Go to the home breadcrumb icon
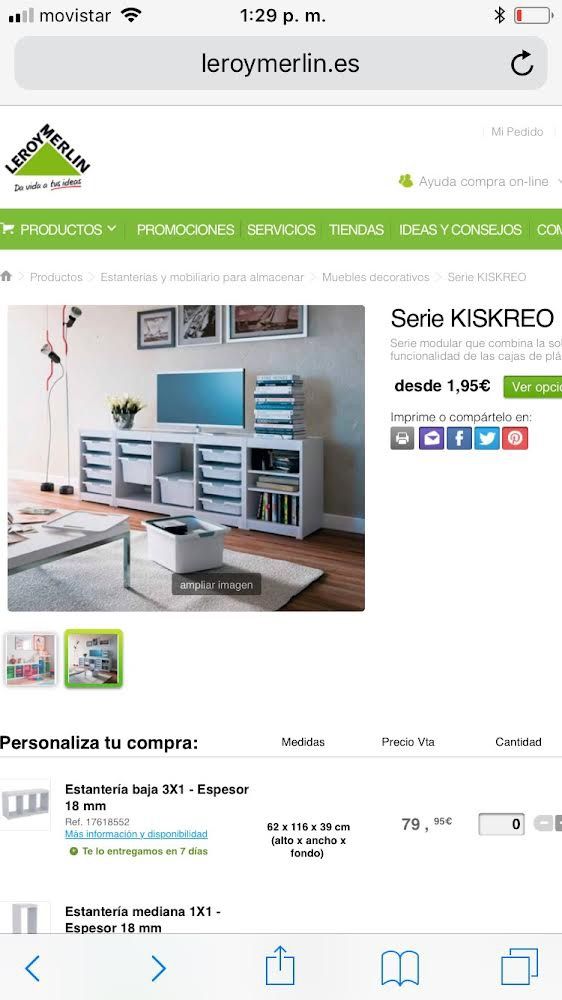This screenshot has width=562, height=1000. (6, 276)
